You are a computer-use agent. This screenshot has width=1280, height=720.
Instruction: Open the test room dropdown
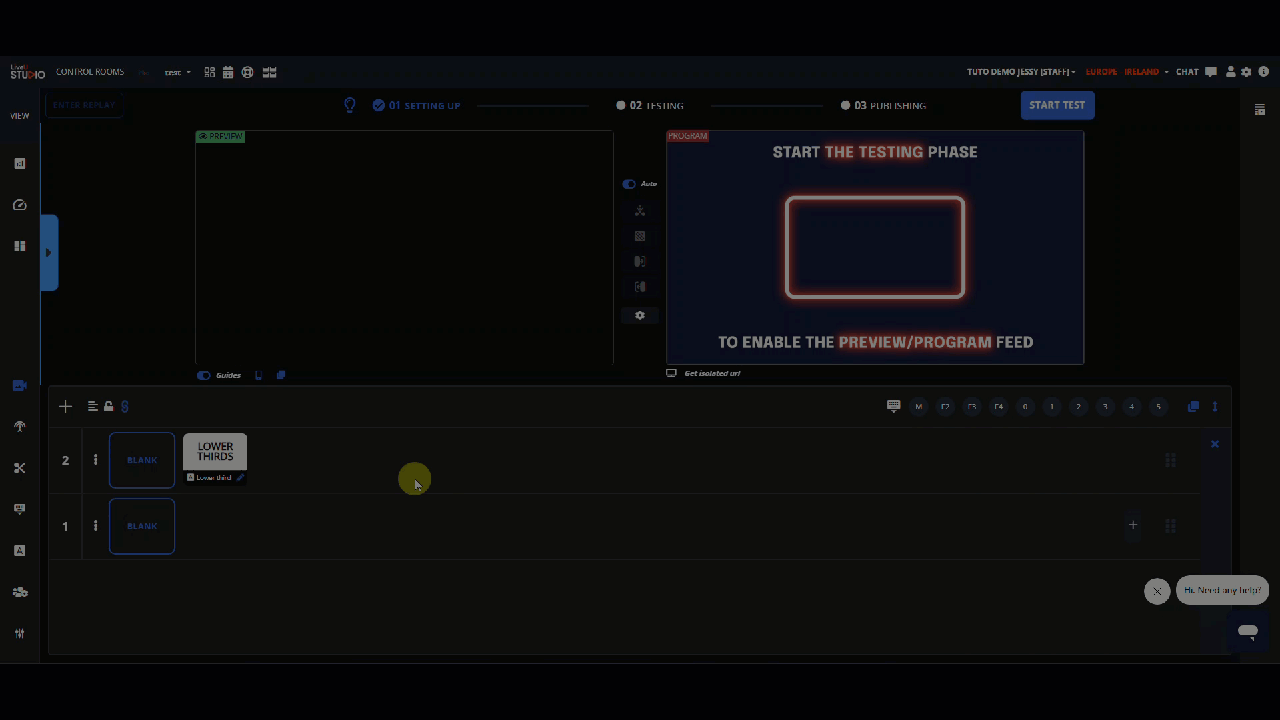coord(178,73)
